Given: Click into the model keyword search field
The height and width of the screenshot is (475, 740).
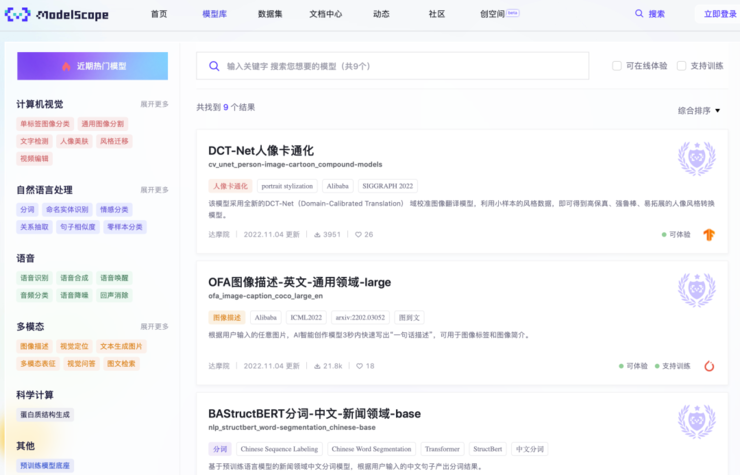Looking at the screenshot, I should (393, 66).
